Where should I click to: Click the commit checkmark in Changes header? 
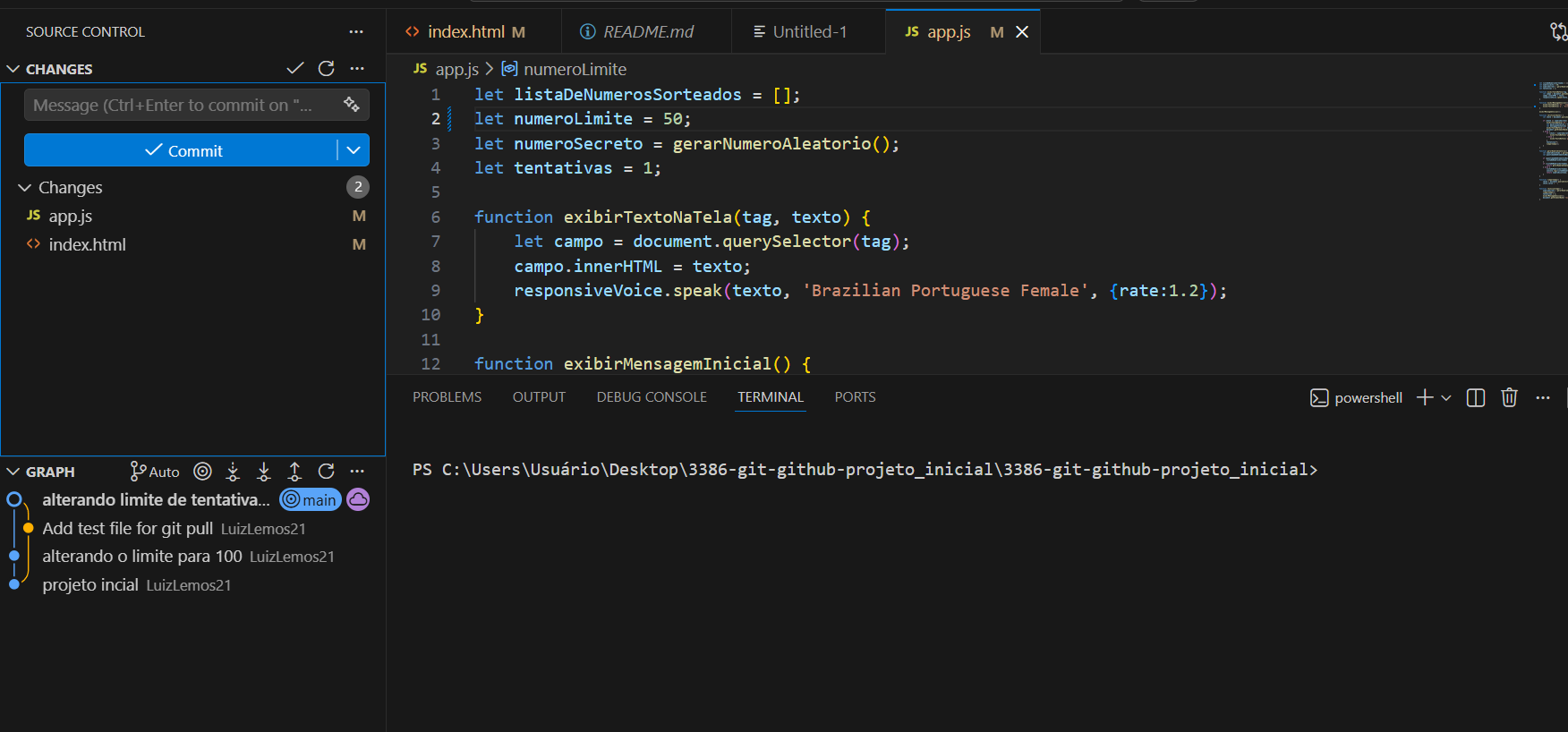tap(295, 69)
